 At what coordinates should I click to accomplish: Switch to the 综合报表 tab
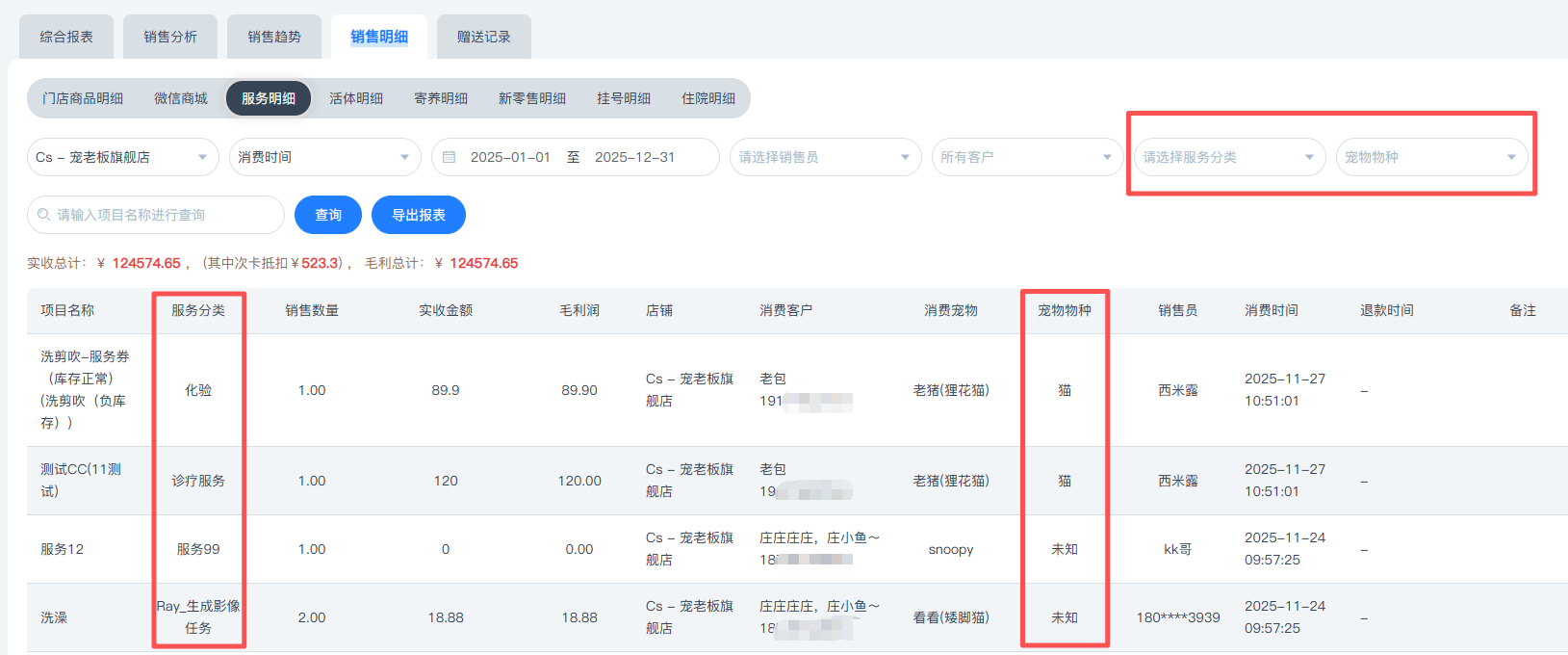click(66, 37)
